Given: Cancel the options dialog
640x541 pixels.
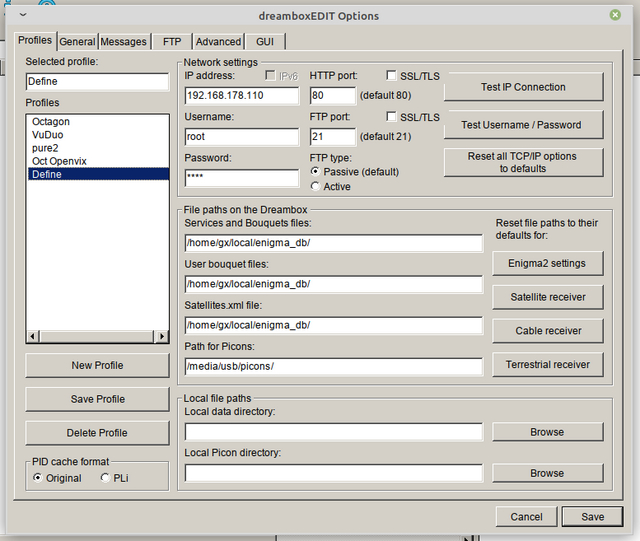Looking at the screenshot, I should (527, 517).
